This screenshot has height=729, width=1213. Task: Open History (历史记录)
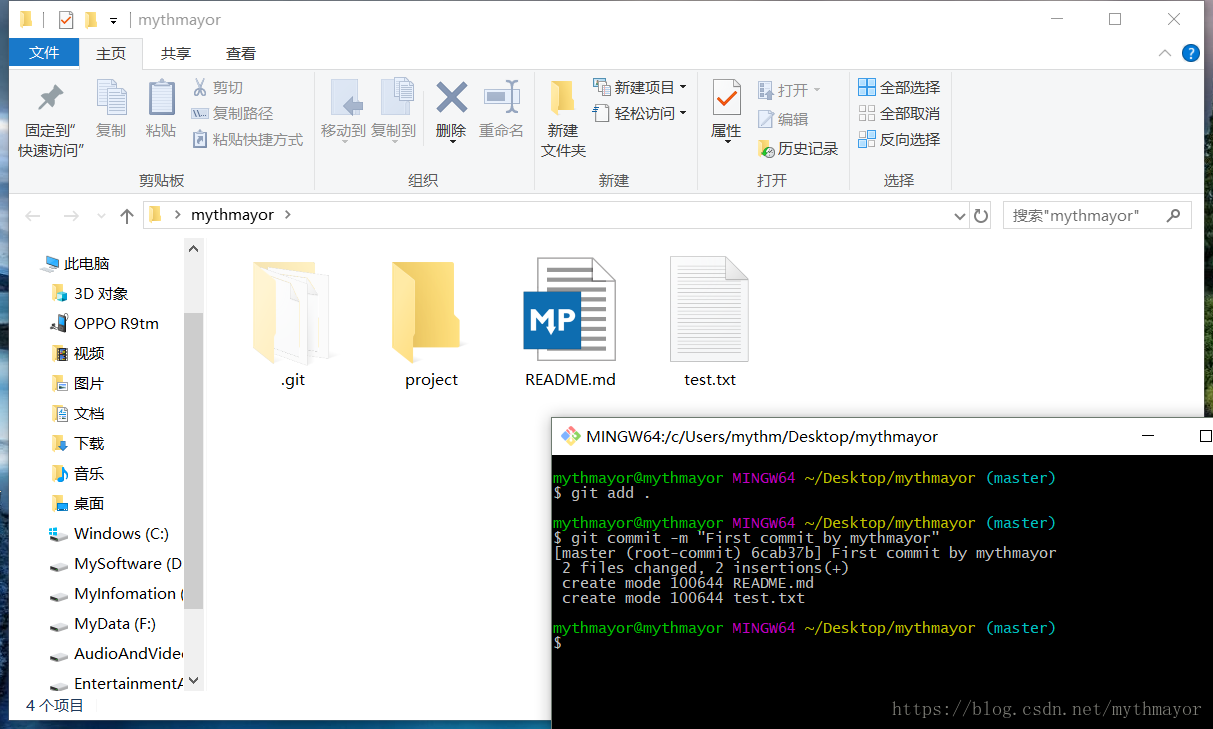(798, 148)
